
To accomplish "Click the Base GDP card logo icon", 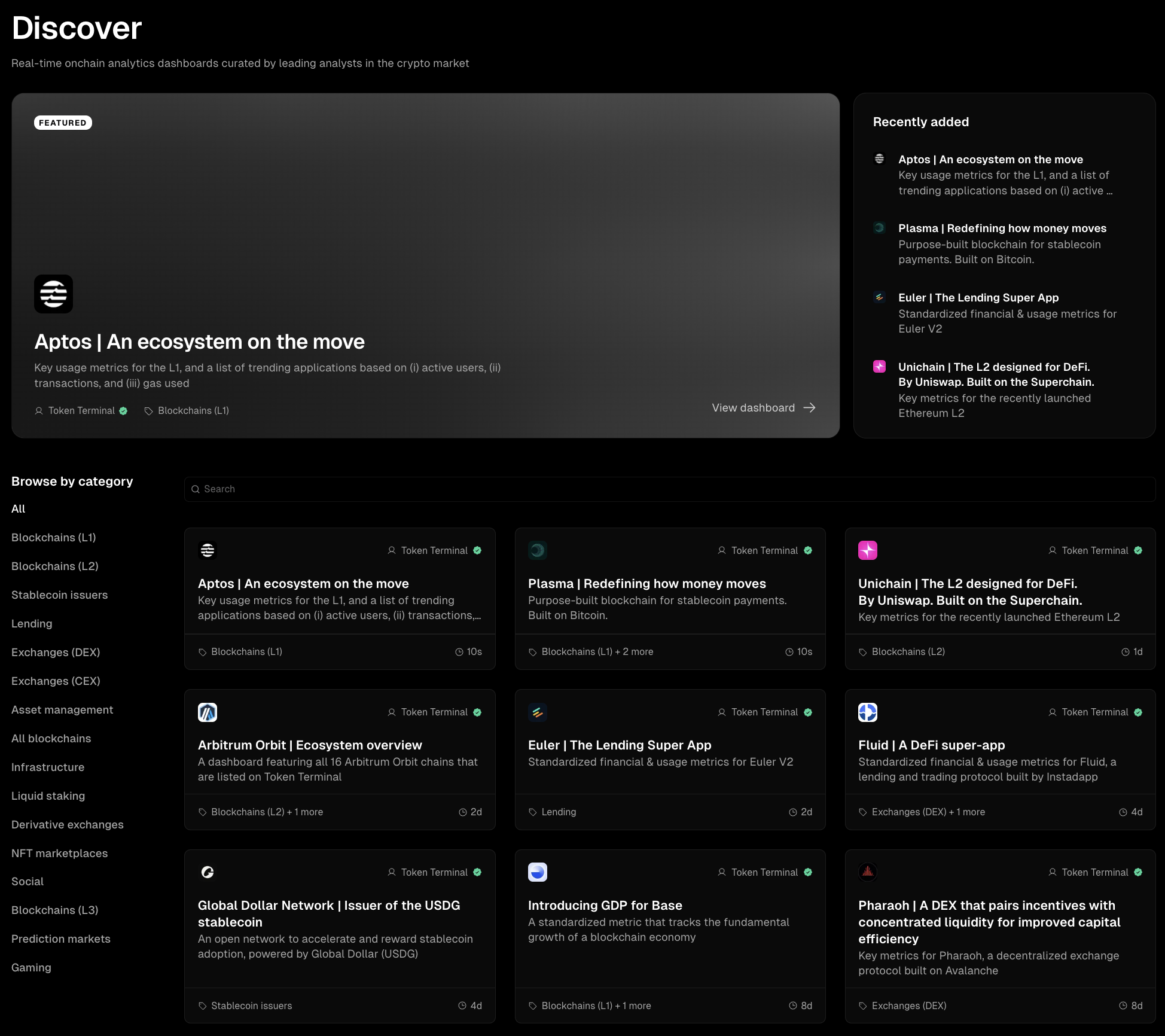I will tap(538, 872).
